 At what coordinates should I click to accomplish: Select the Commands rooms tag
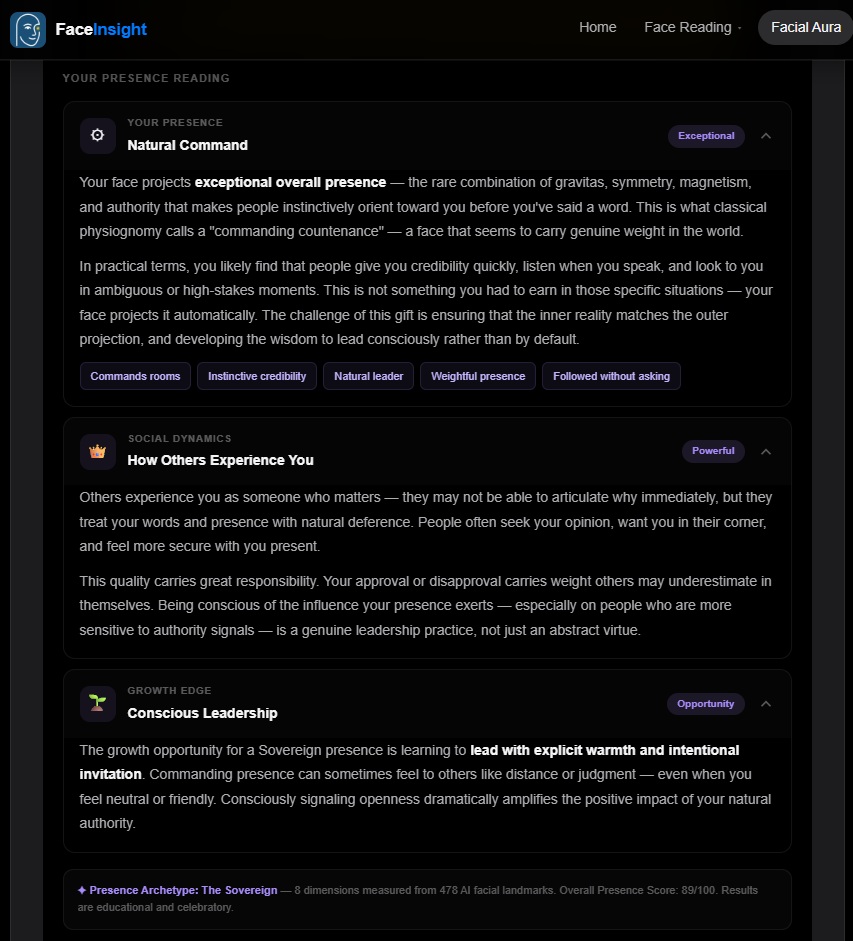coord(135,376)
